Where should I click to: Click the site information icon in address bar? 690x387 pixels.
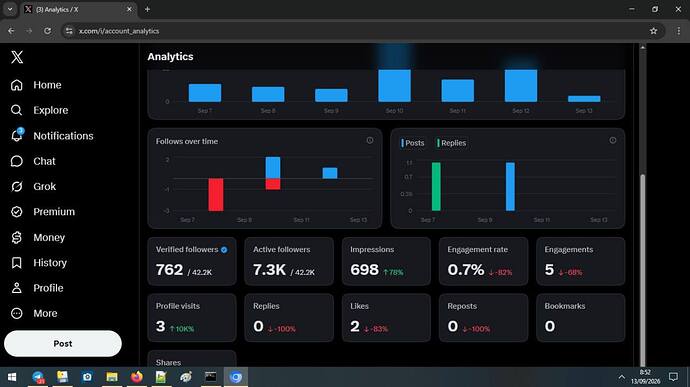point(69,31)
